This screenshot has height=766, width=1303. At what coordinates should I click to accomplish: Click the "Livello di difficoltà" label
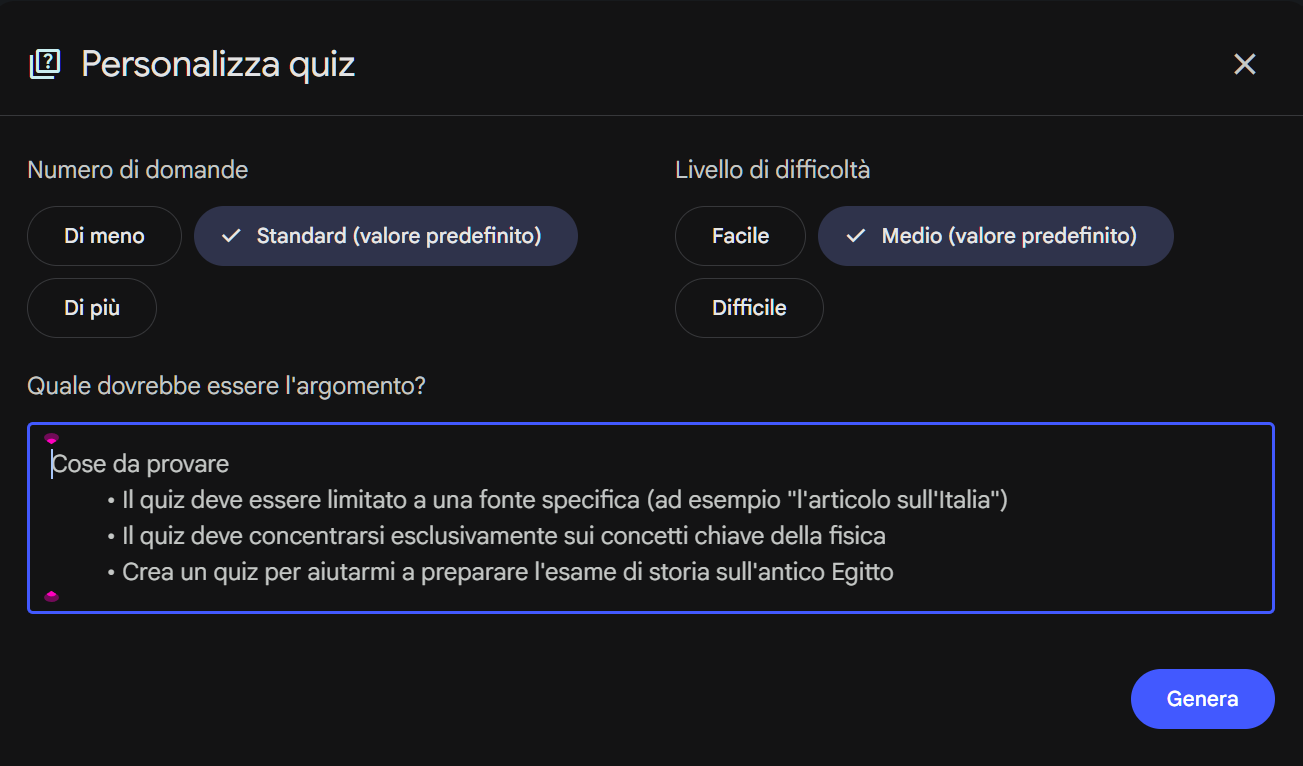click(772, 170)
